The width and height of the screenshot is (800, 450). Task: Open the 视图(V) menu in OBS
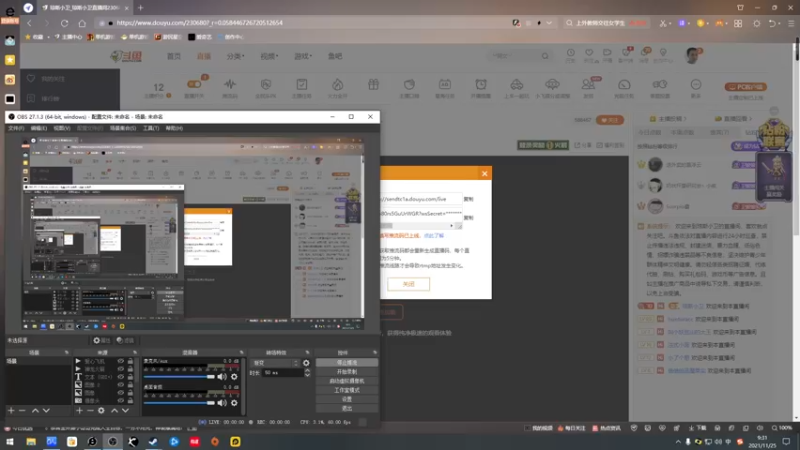62,128
